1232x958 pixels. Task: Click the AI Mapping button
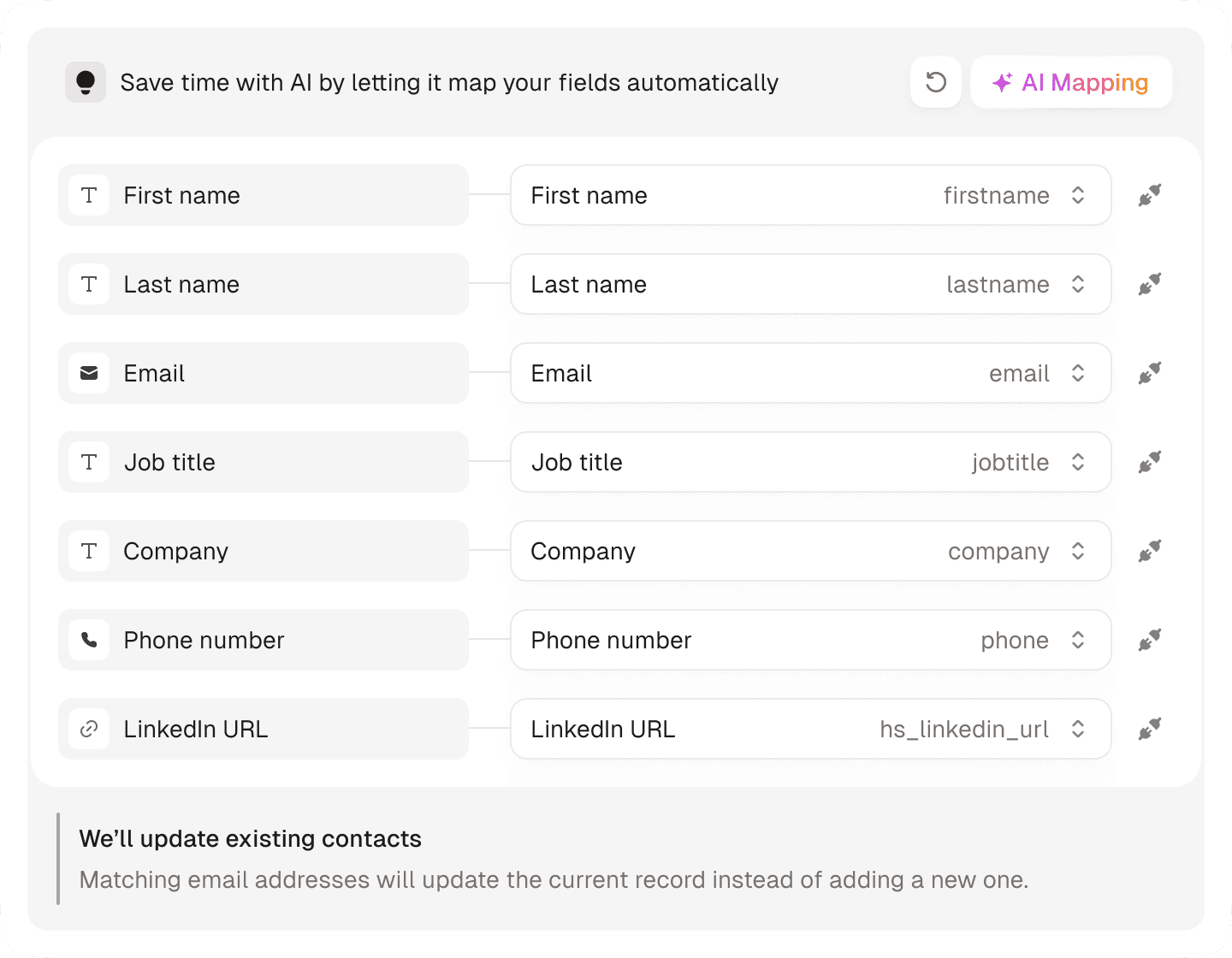(1071, 82)
